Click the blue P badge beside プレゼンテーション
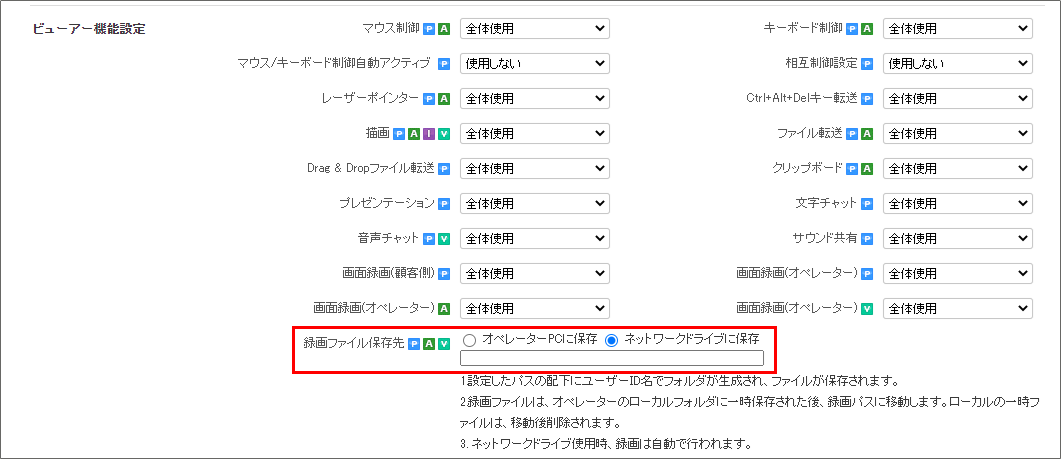Image resolution: width=1061 pixels, height=459 pixels. coord(444,204)
